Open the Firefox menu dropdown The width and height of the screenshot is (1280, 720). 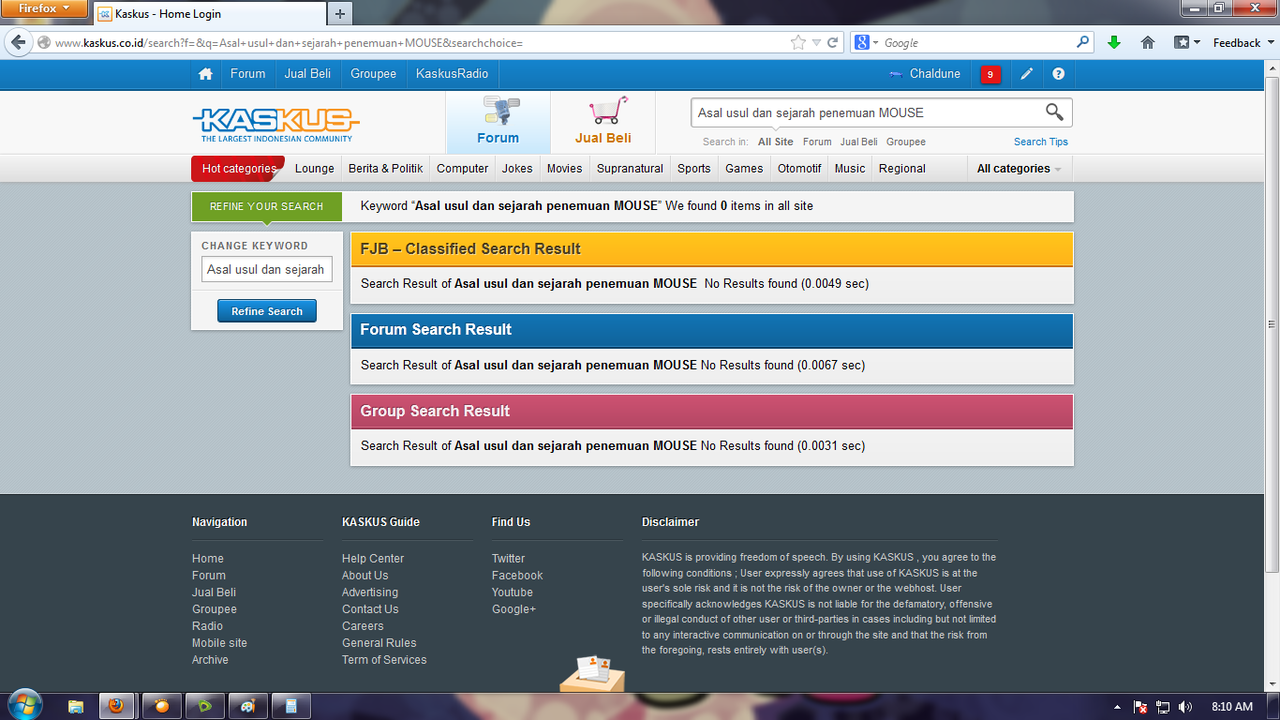[44, 9]
